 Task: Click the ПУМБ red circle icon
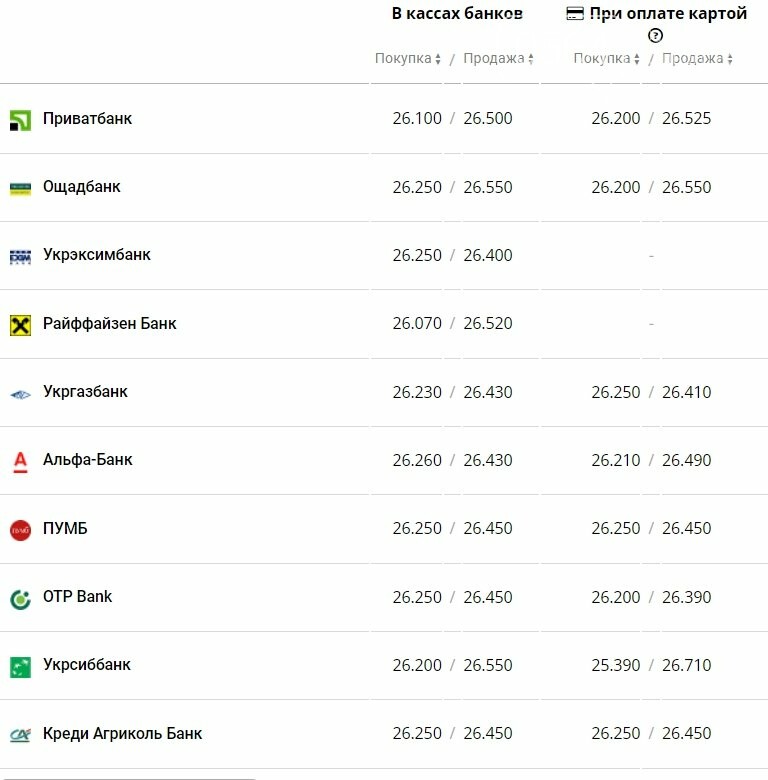[x=20, y=530]
